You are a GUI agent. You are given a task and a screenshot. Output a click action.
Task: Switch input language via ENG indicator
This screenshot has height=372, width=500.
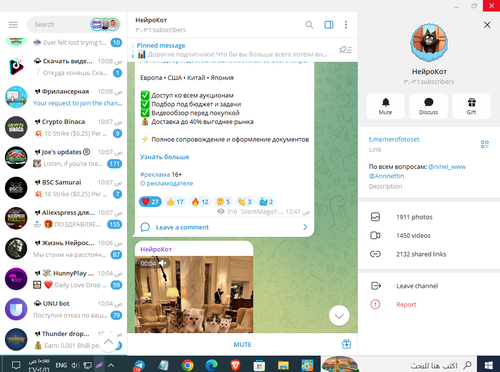pos(61,365)
